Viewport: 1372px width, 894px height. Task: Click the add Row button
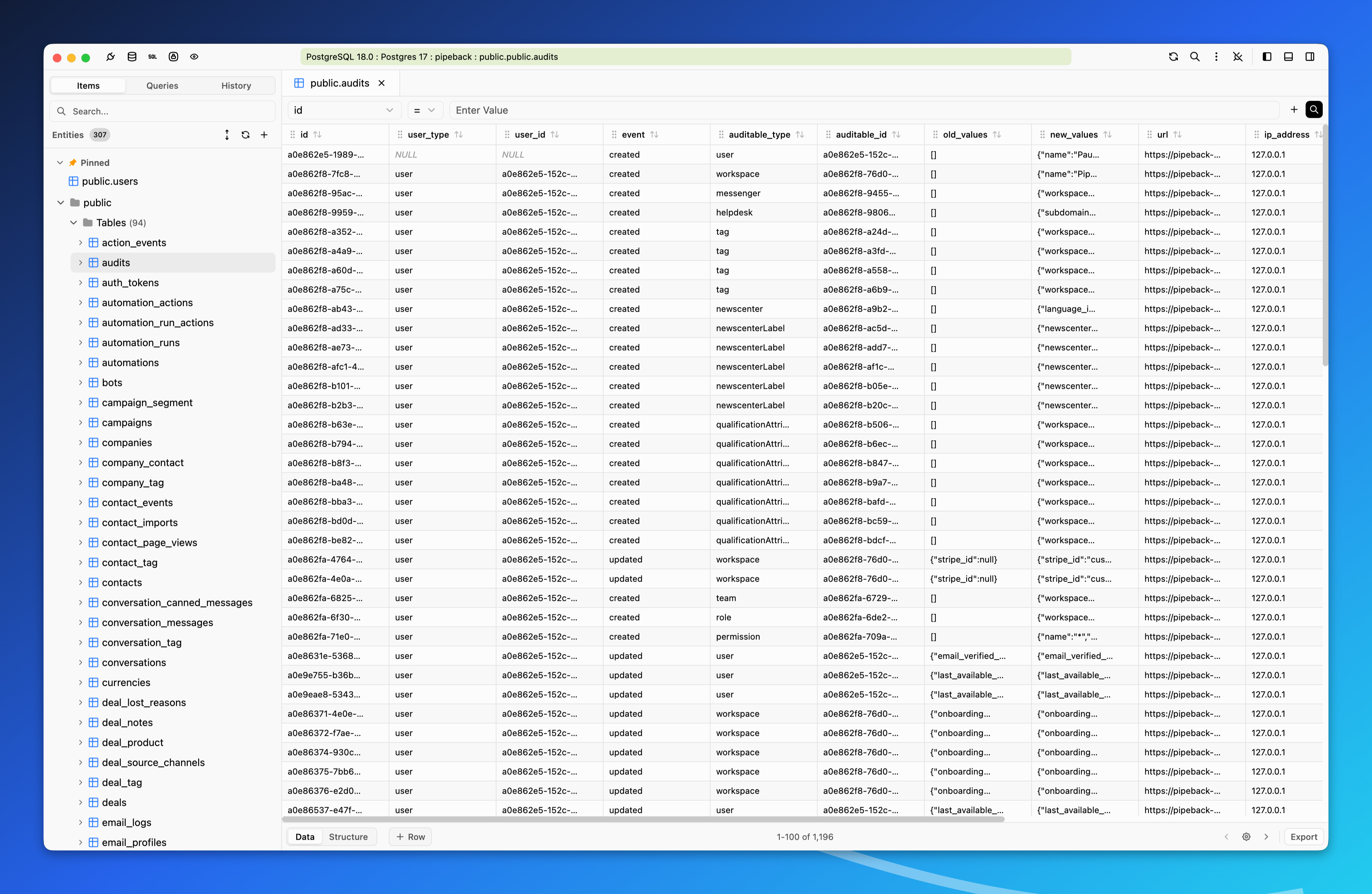(x=410, y=836)
